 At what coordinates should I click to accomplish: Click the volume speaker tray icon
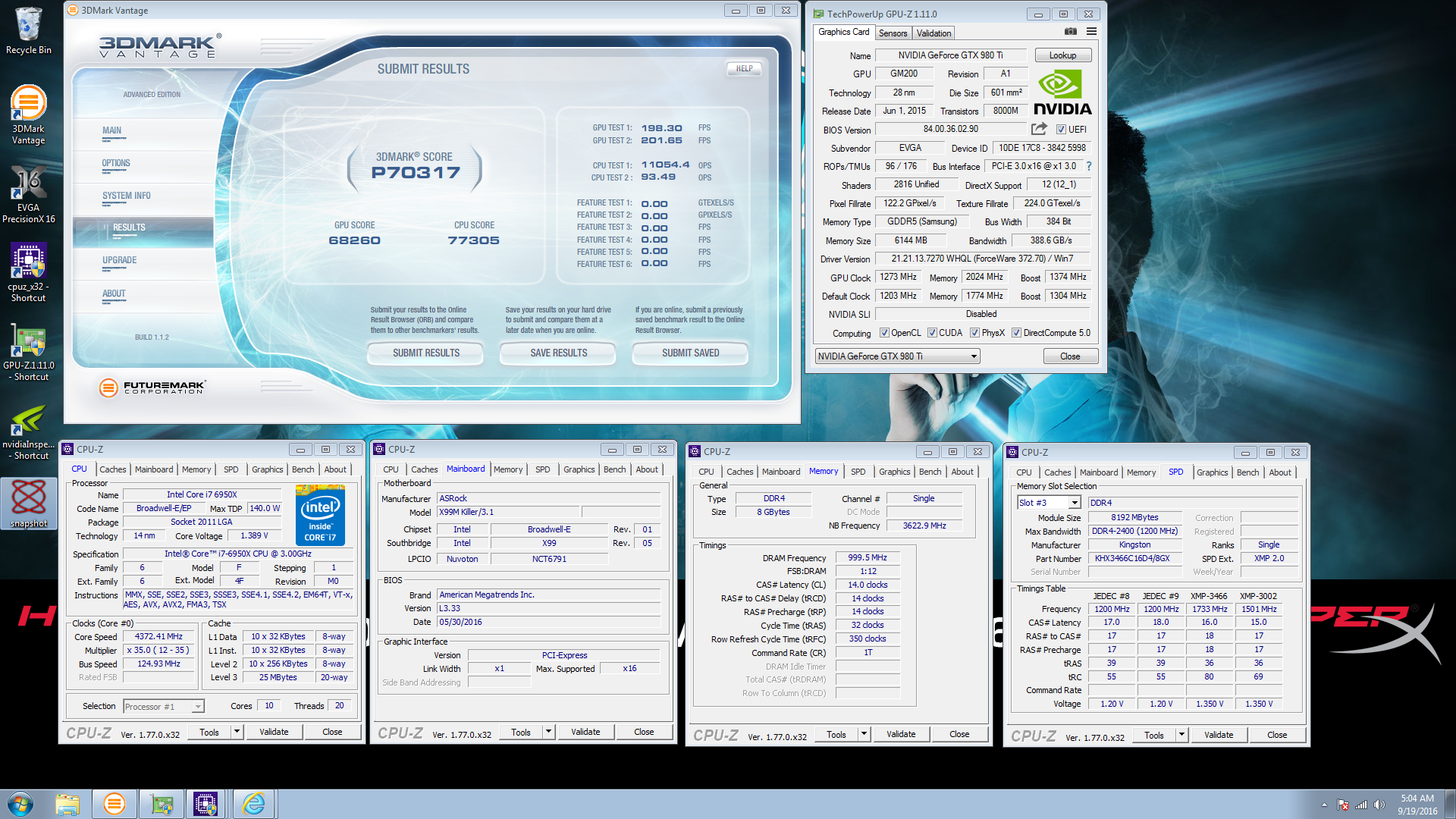(1379, 805)
